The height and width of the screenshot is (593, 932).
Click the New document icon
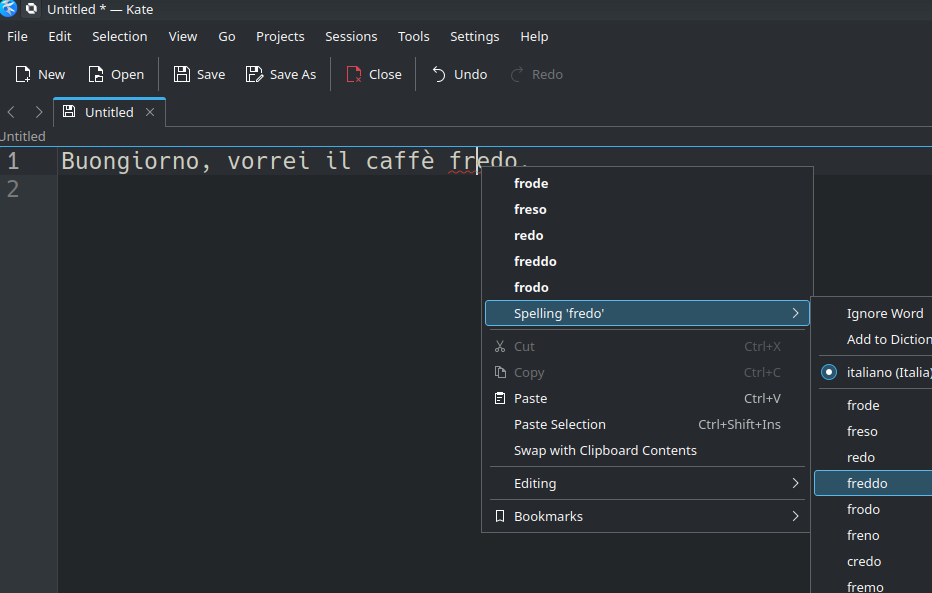[x=23, y=74]
